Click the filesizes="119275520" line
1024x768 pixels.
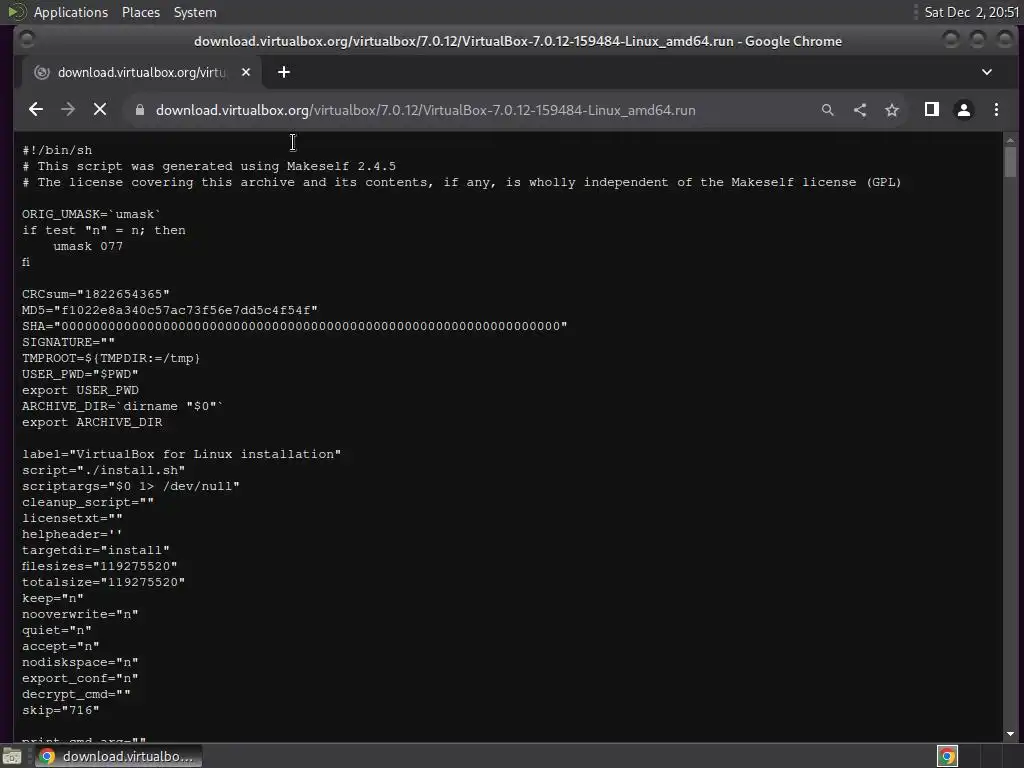click(99, 566)
